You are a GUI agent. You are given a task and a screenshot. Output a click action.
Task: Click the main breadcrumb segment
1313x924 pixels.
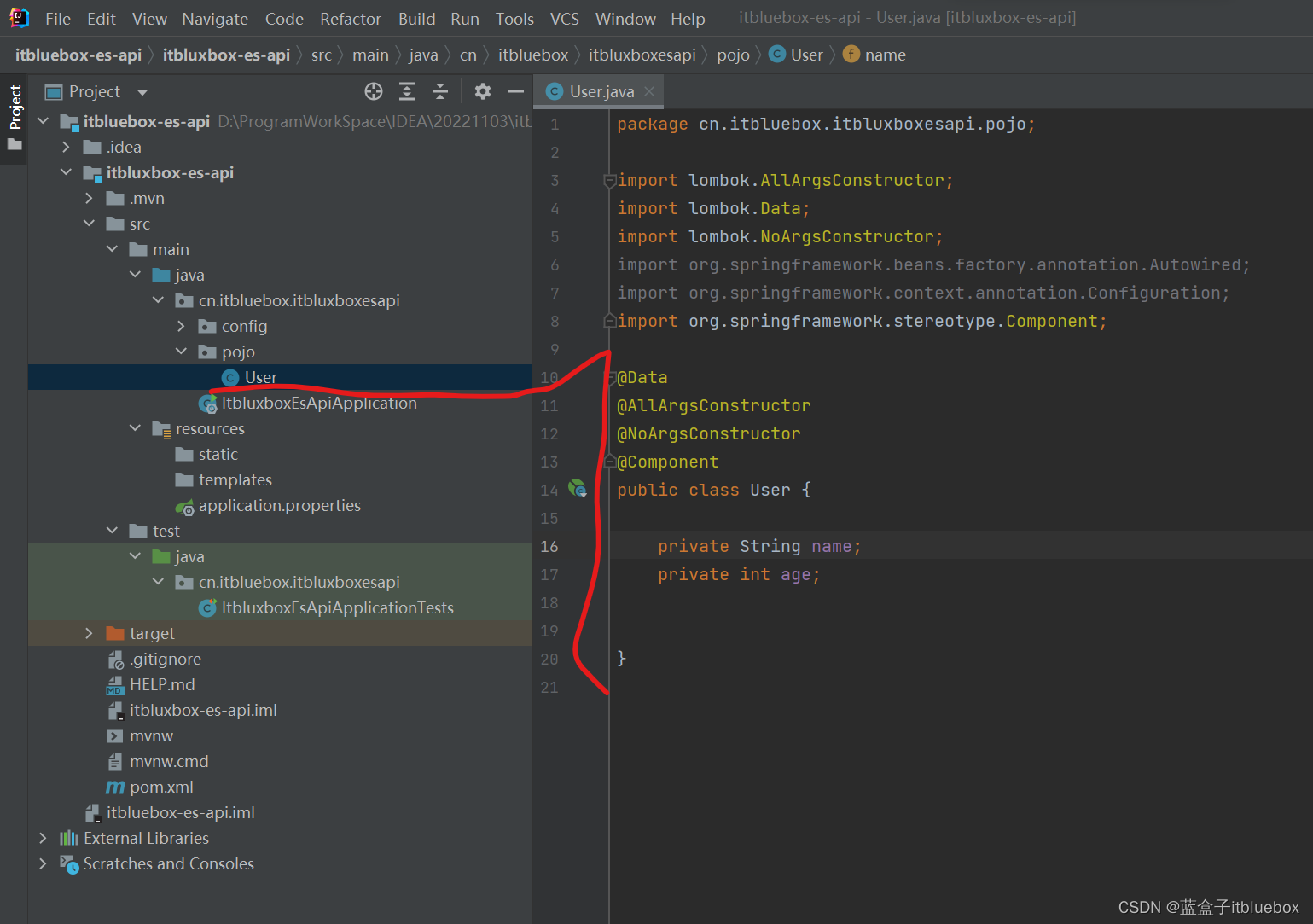(370, 55)
